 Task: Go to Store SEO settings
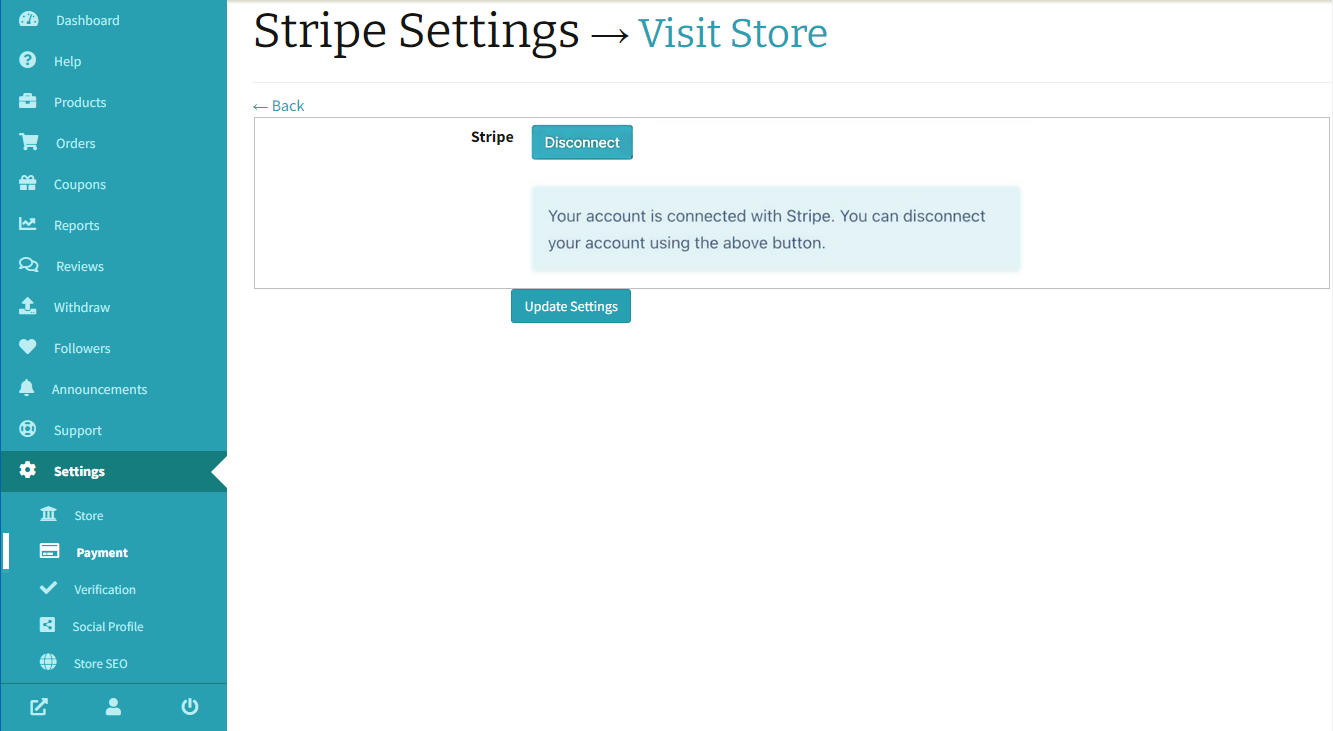pos(100,664)
